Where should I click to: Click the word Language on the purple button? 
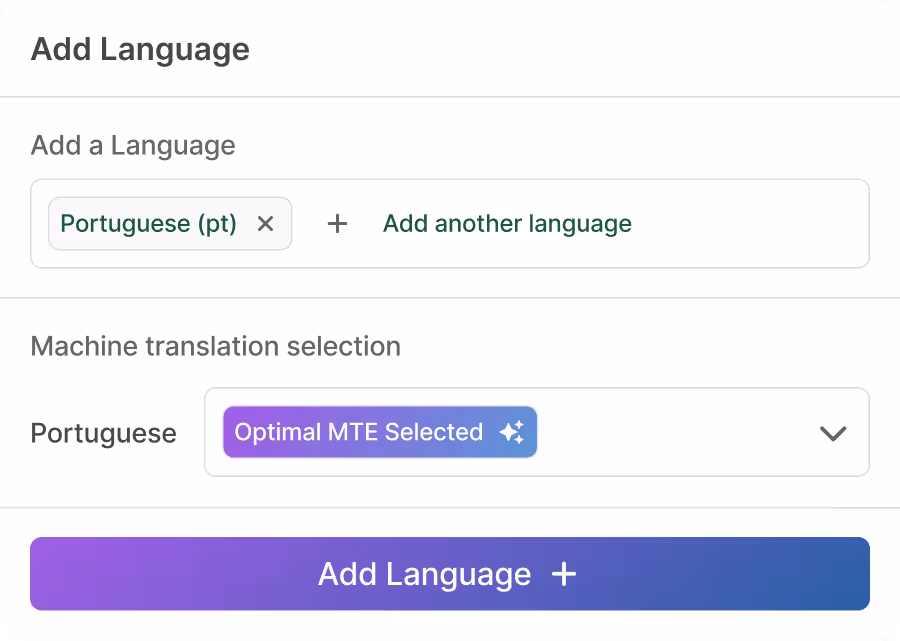[x=459, y=575]
